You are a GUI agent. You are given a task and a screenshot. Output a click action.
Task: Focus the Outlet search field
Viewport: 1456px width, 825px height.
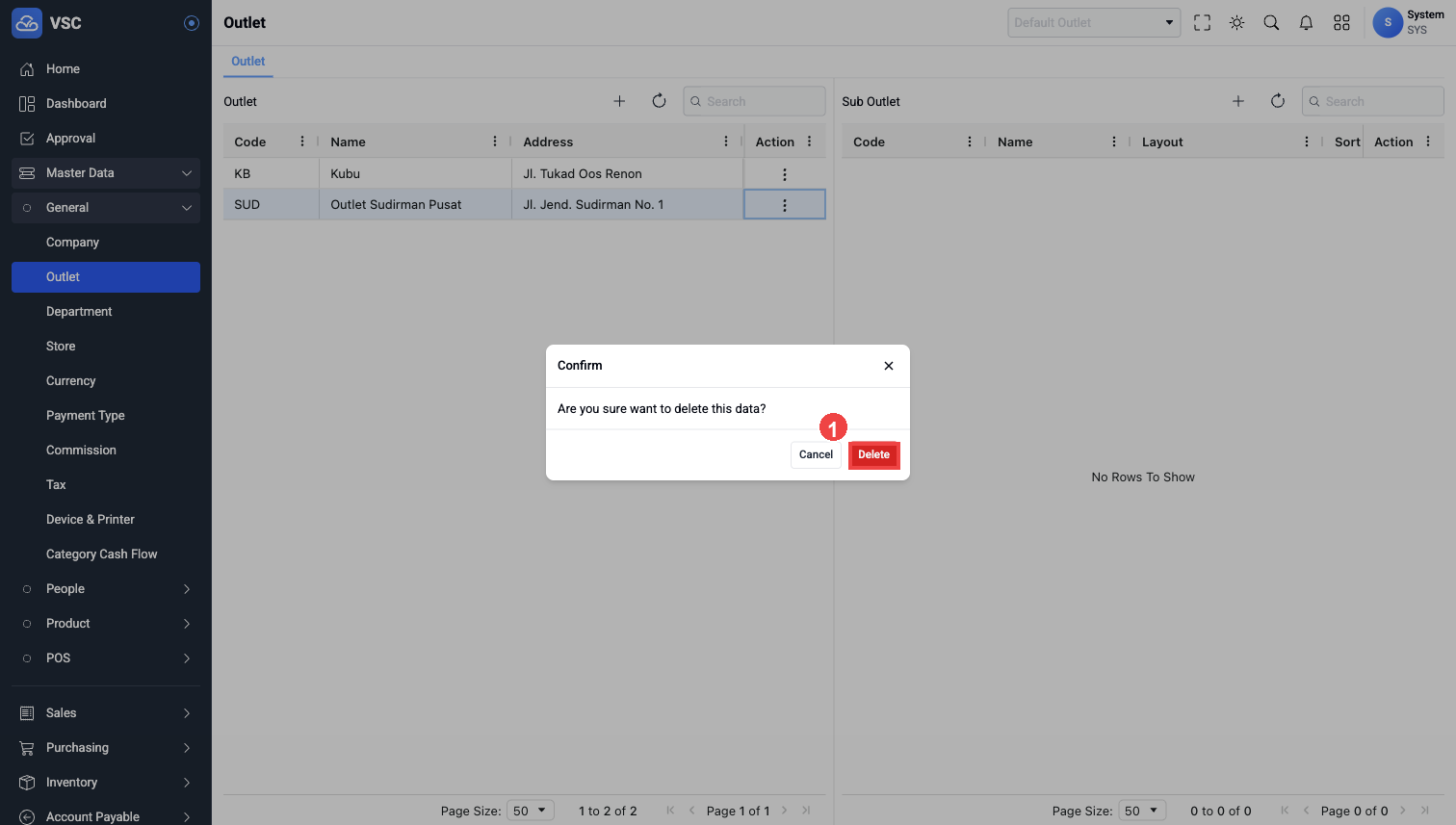coord(754,101)
